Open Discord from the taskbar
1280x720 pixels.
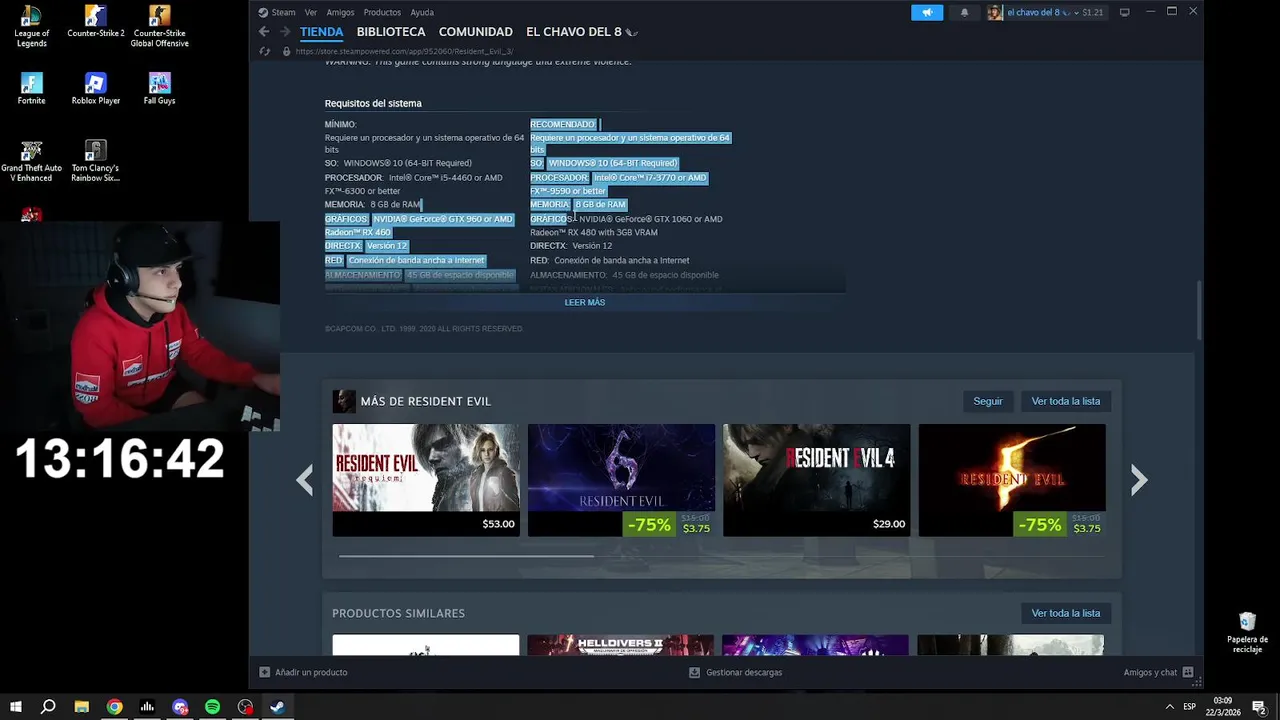tap(180, 707)
